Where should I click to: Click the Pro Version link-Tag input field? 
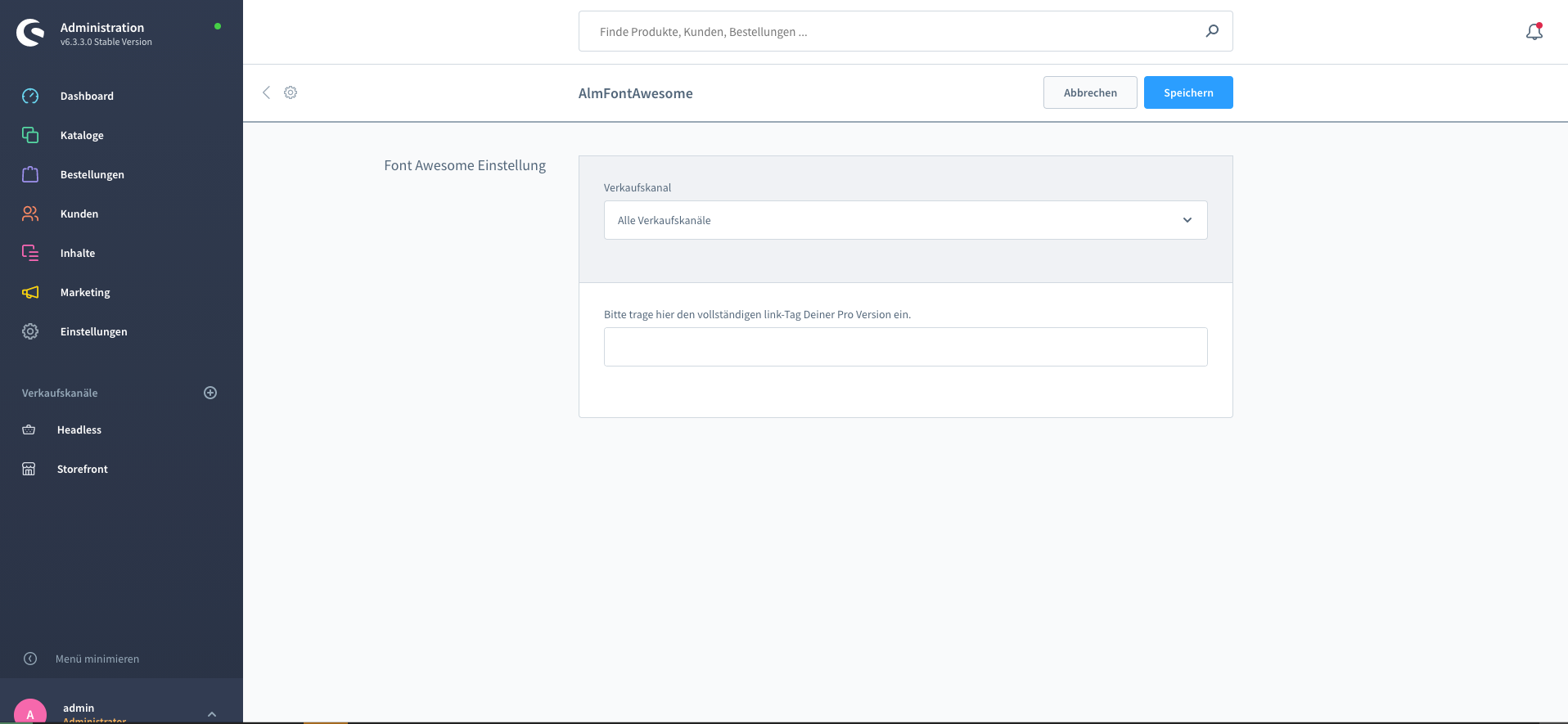click(905, 347)
